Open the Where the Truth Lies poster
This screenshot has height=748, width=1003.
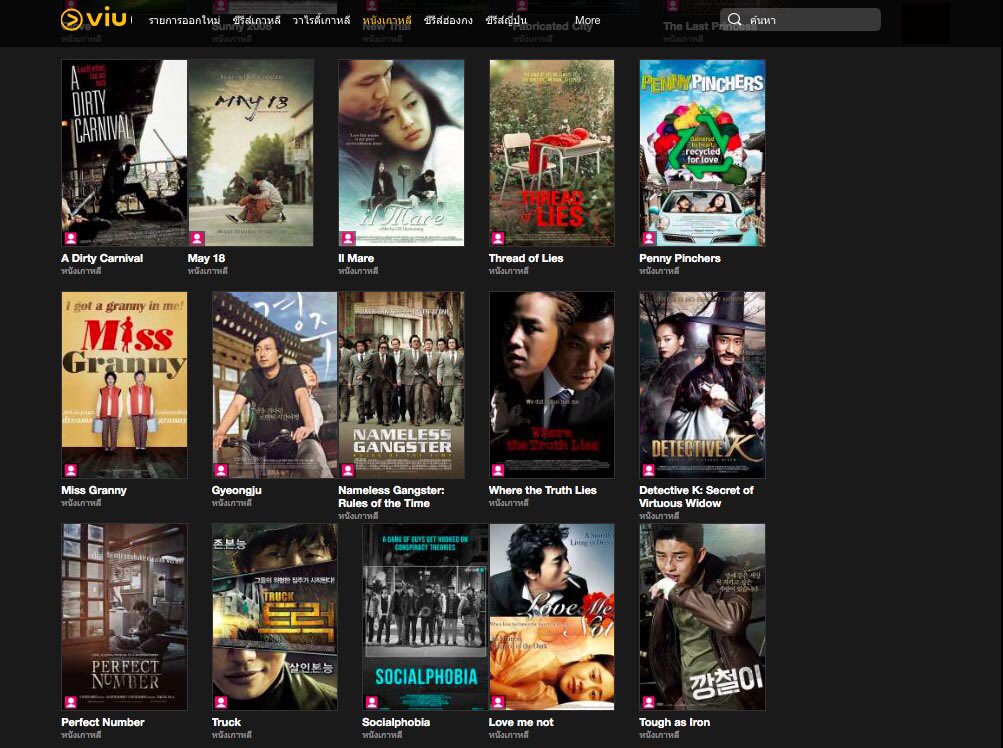coord(551,385)
